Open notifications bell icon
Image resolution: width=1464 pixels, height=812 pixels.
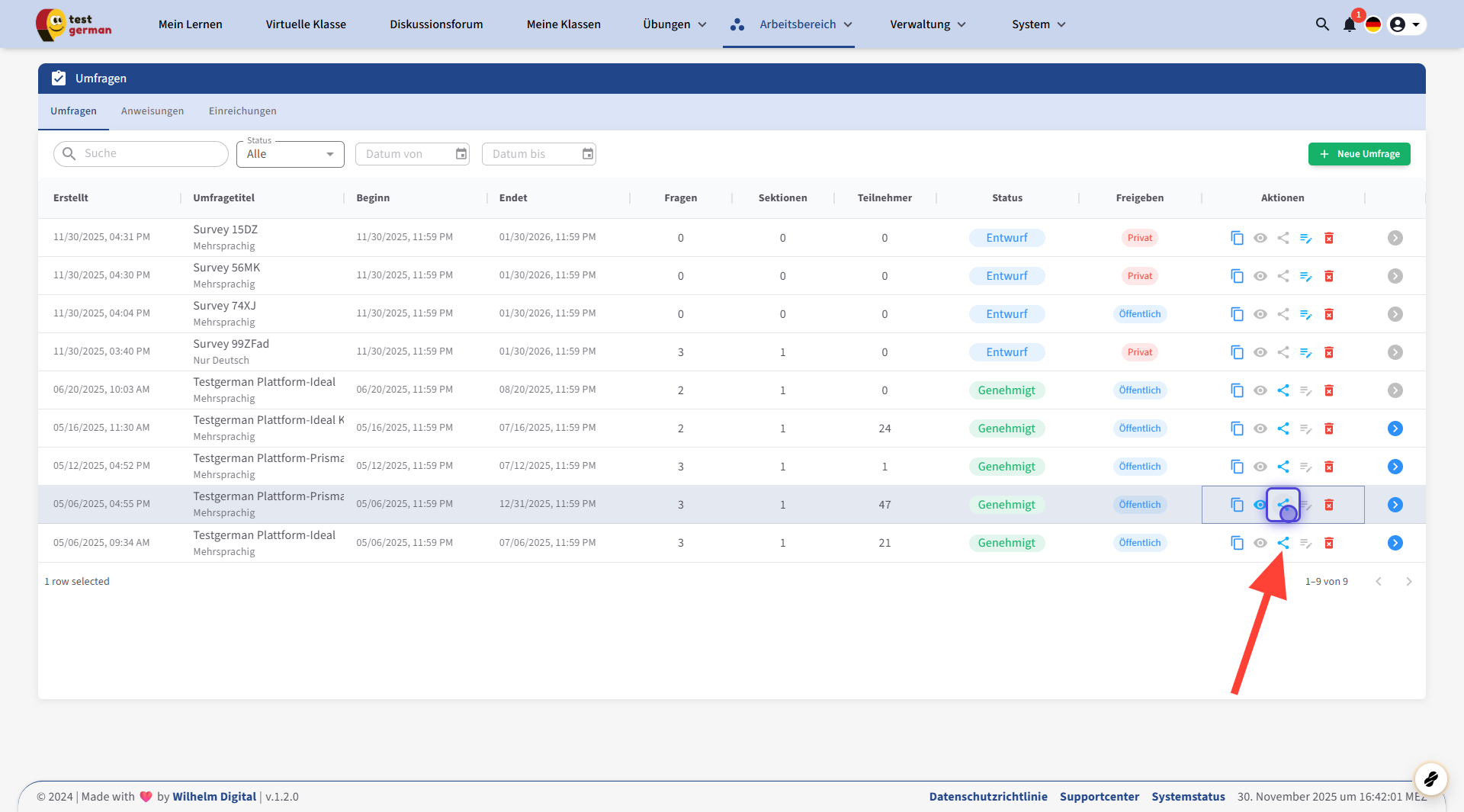(x=1349, y=24)
